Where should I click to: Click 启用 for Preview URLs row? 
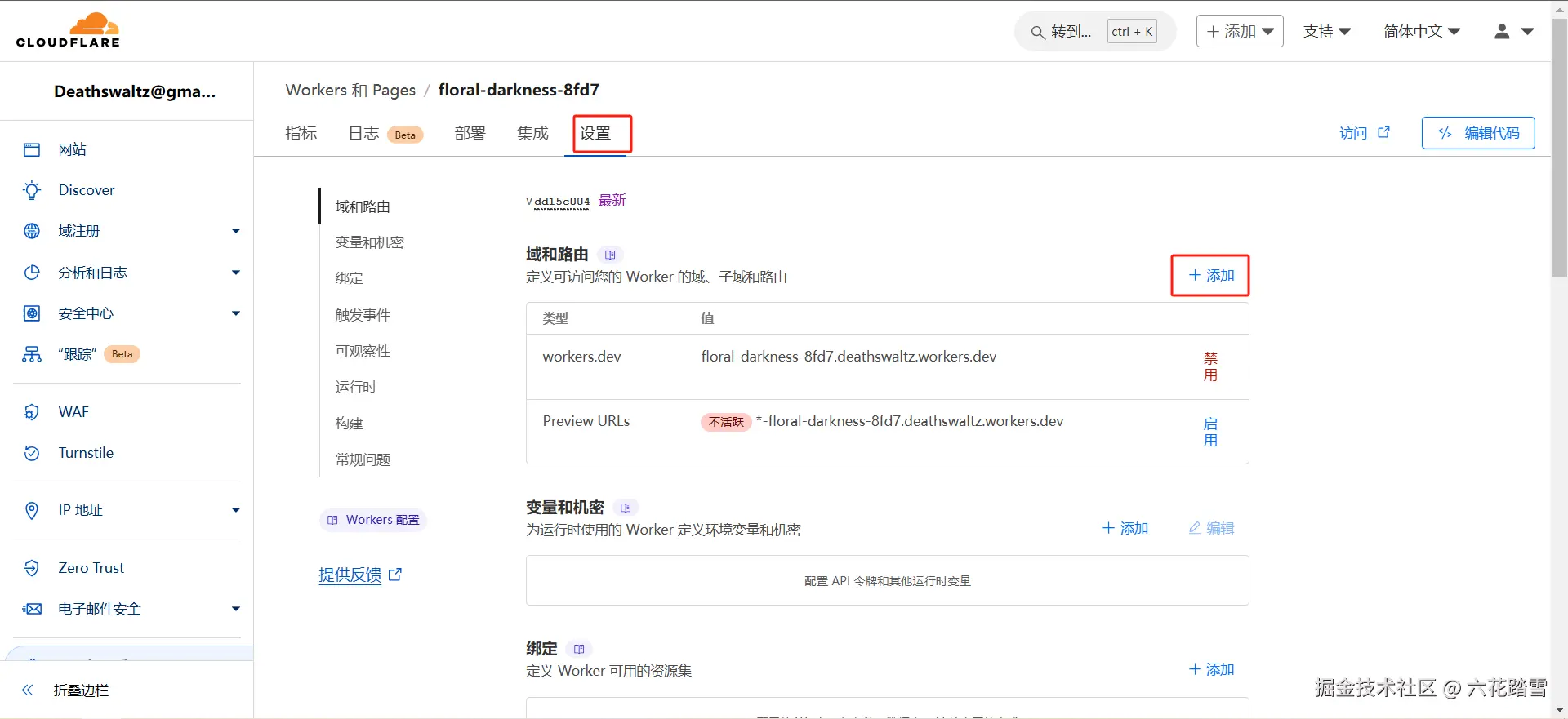(x=1210, y=432)
